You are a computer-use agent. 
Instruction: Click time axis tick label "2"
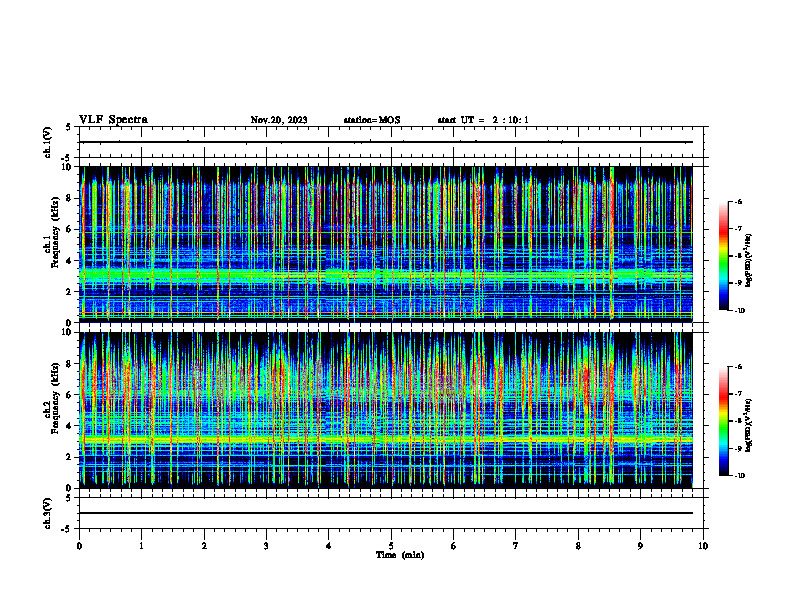click(204, 546)
